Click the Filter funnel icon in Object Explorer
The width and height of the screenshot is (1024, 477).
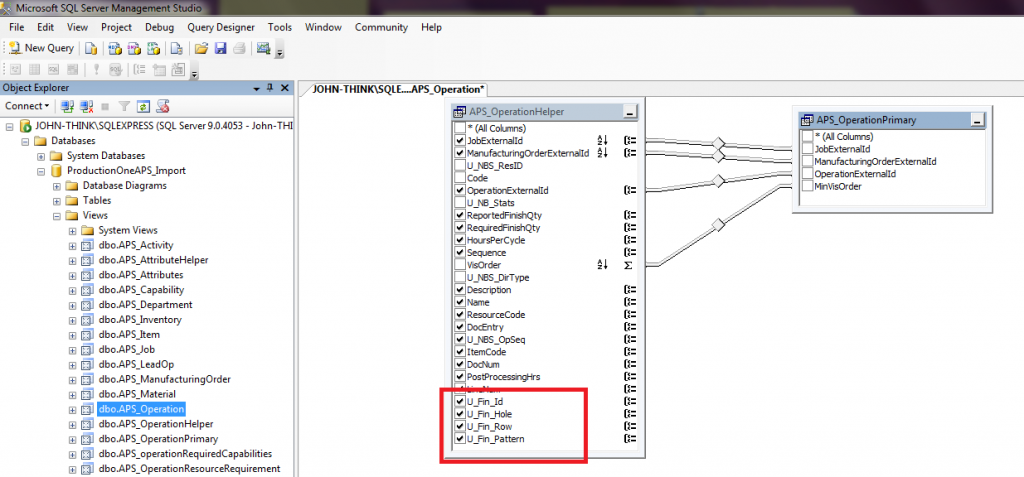click(124, 106)
